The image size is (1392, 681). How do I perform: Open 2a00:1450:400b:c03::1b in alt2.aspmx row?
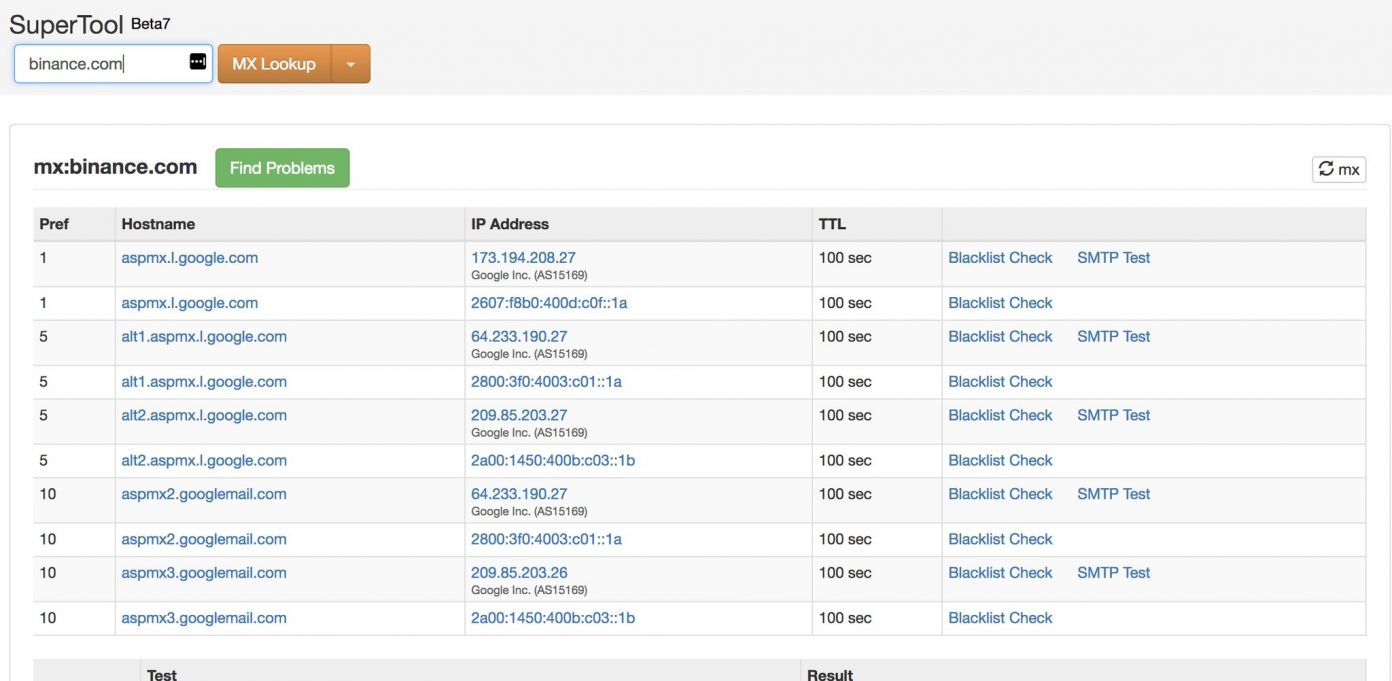[x=553, y=460]
